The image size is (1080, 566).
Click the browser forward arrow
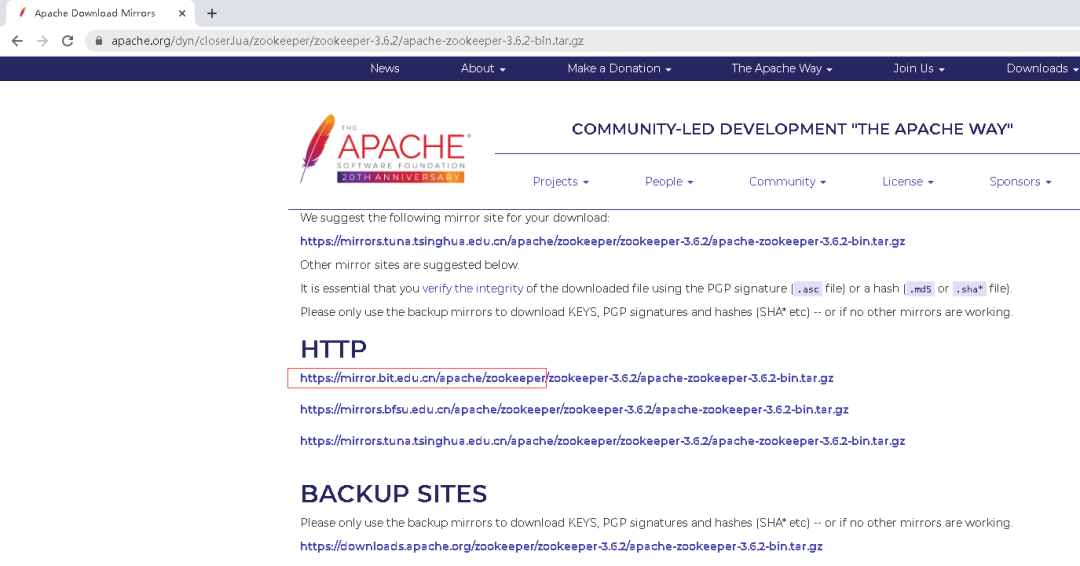42,41
